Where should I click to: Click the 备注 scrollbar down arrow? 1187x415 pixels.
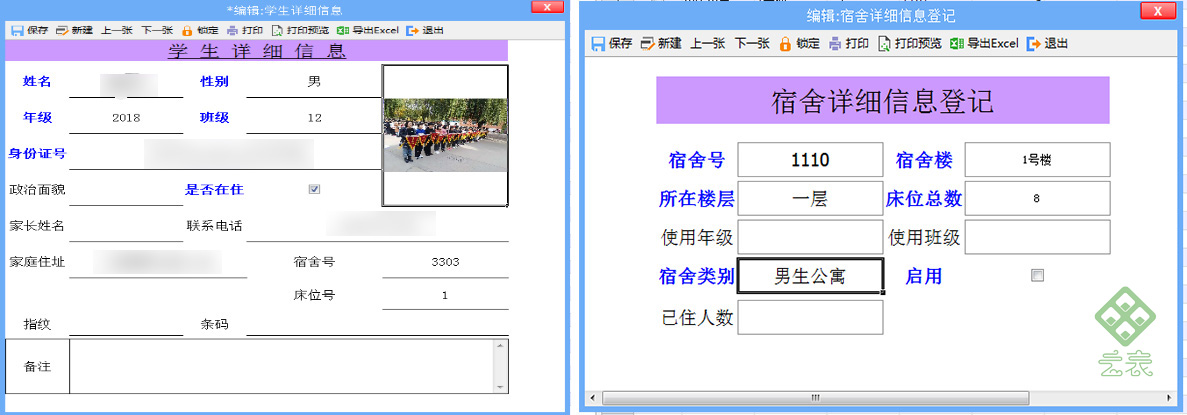tap(500, 388)
